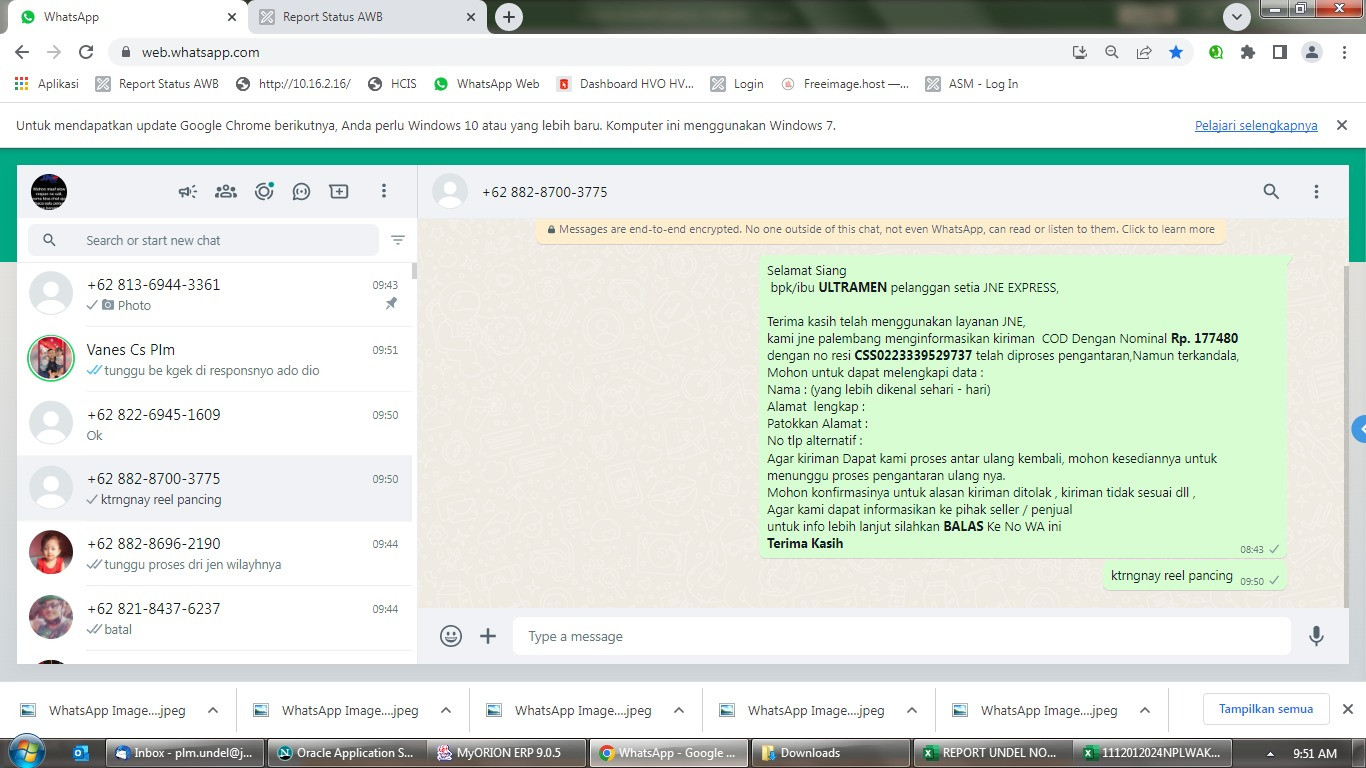Screen dimensions: 1366x768
Task: Expand the second WhatsApp Image download options
Action: (x=446, y=710)
